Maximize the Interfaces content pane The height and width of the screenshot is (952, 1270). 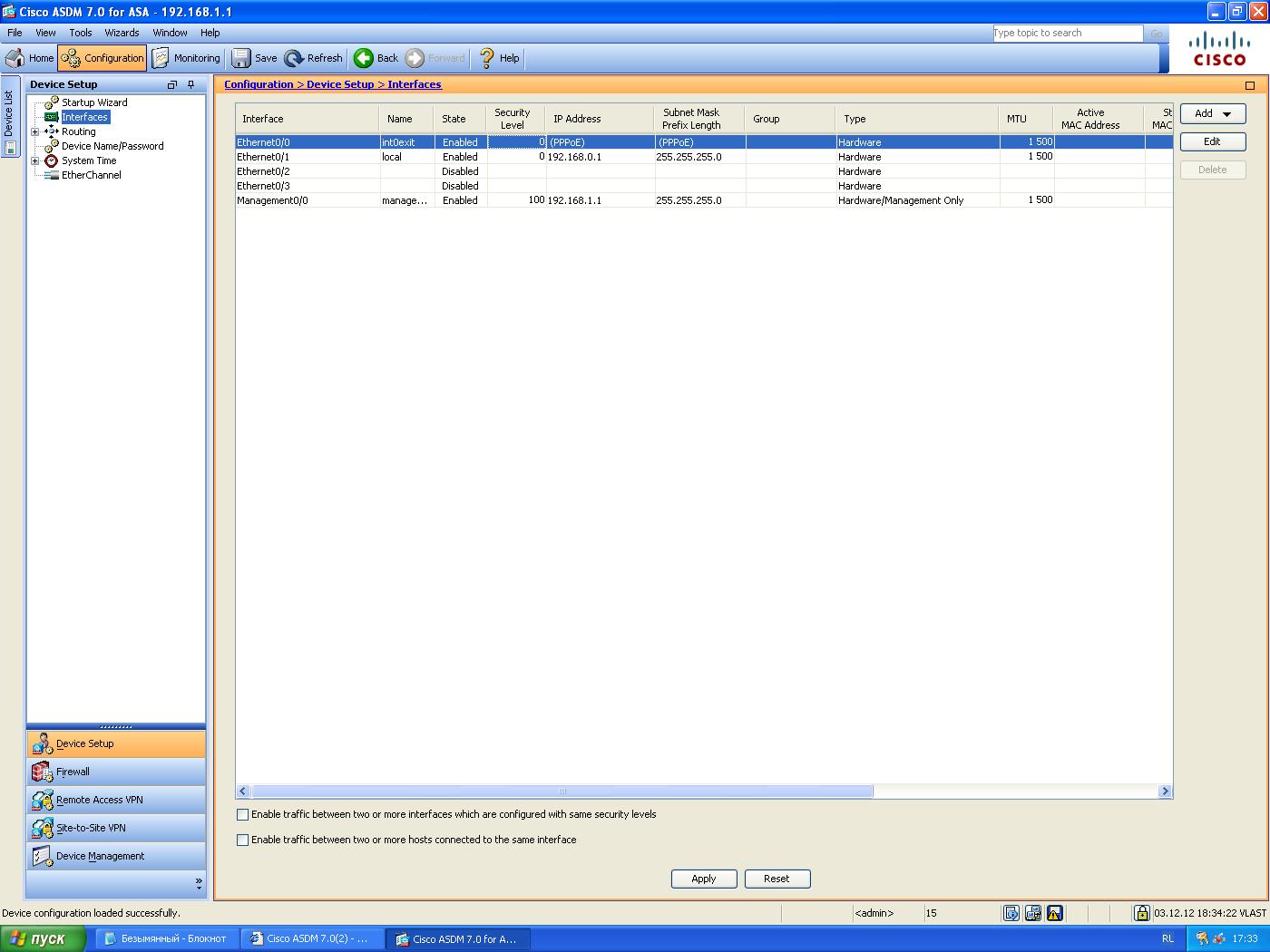(x=1250, y=85)
